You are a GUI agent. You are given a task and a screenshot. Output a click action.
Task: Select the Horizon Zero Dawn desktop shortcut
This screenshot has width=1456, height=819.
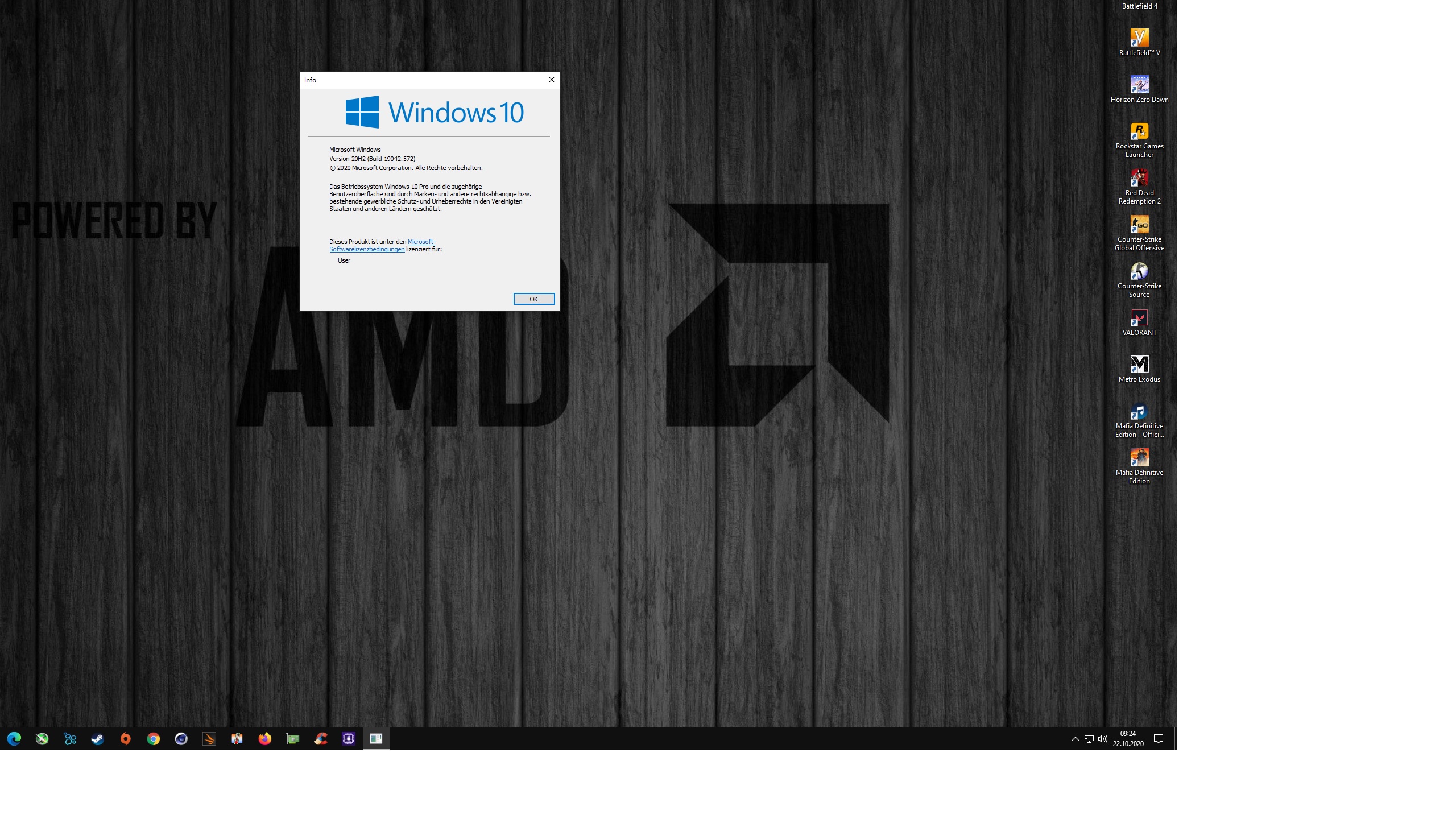(1139, 89)
